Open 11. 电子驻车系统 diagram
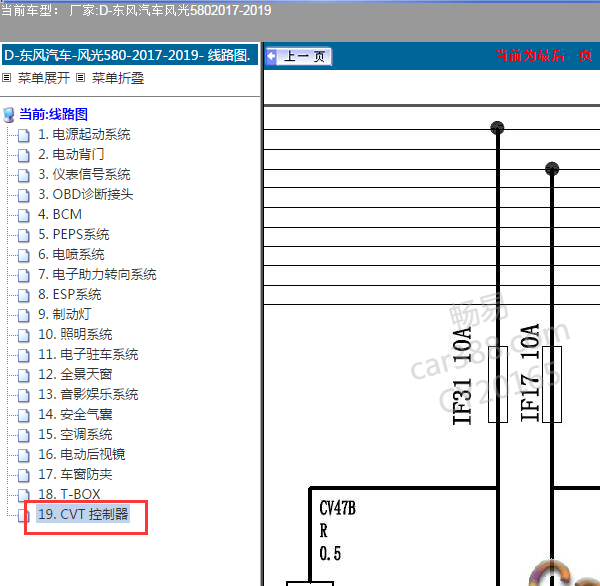Screen dimensions: 600x586 (x=88, y=354)
